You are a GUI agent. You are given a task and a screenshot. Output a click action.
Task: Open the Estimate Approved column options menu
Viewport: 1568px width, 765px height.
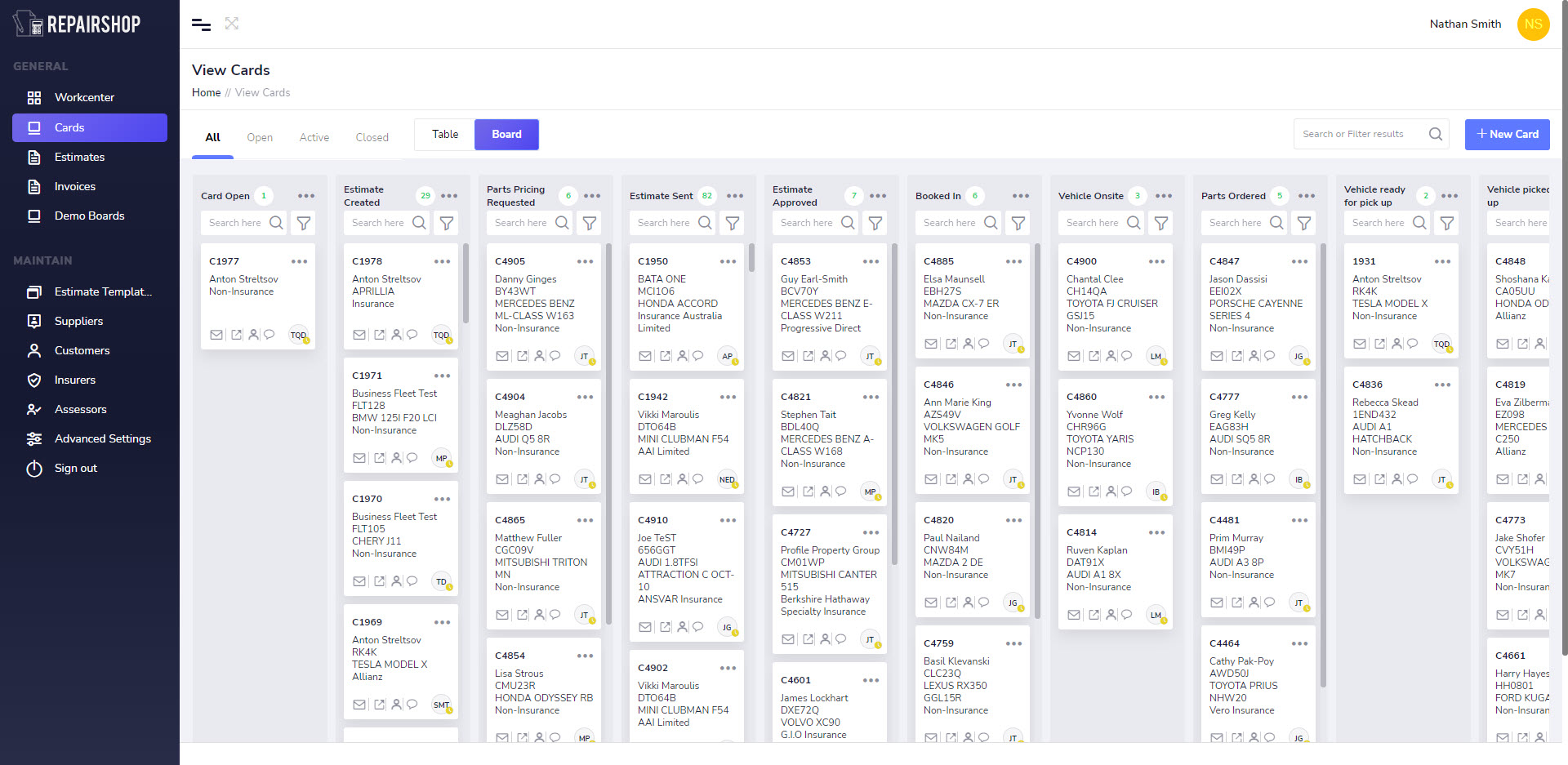(x=878, y=196)
